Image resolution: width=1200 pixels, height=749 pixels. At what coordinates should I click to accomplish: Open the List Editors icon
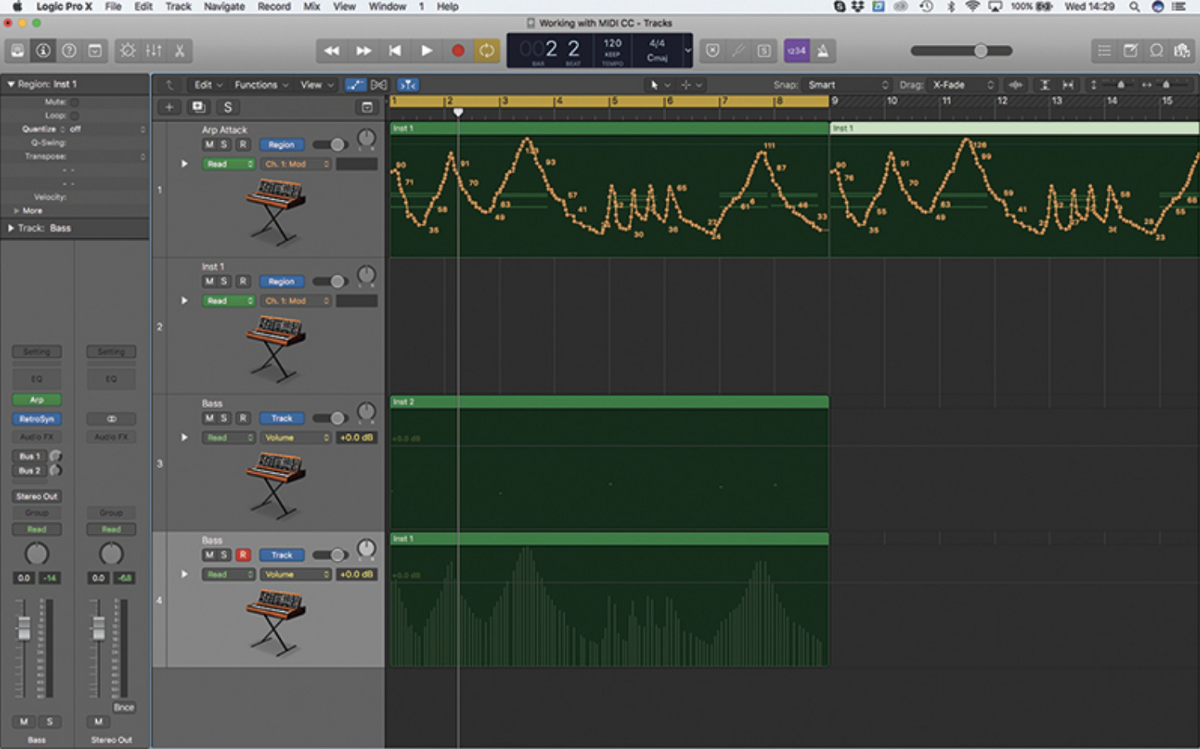tap(1104, 50)
